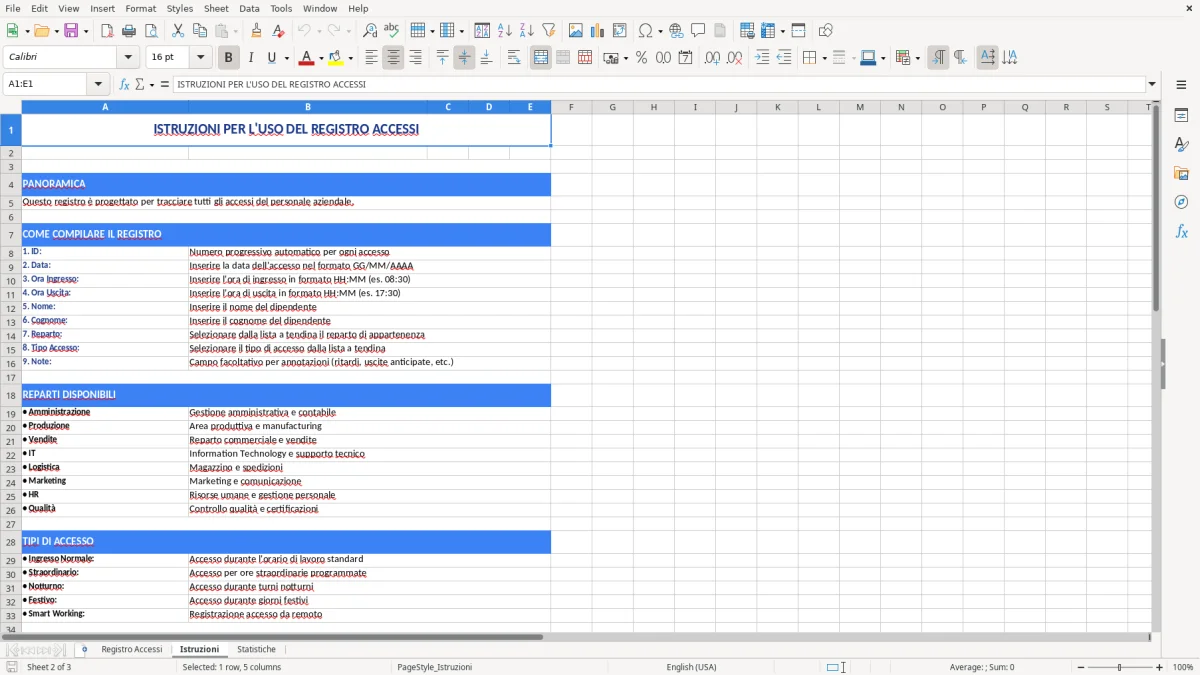Viewport: 1200px width, 675px height.
Task: Switch to the Registro Accessi sheet
Action: 131,649
